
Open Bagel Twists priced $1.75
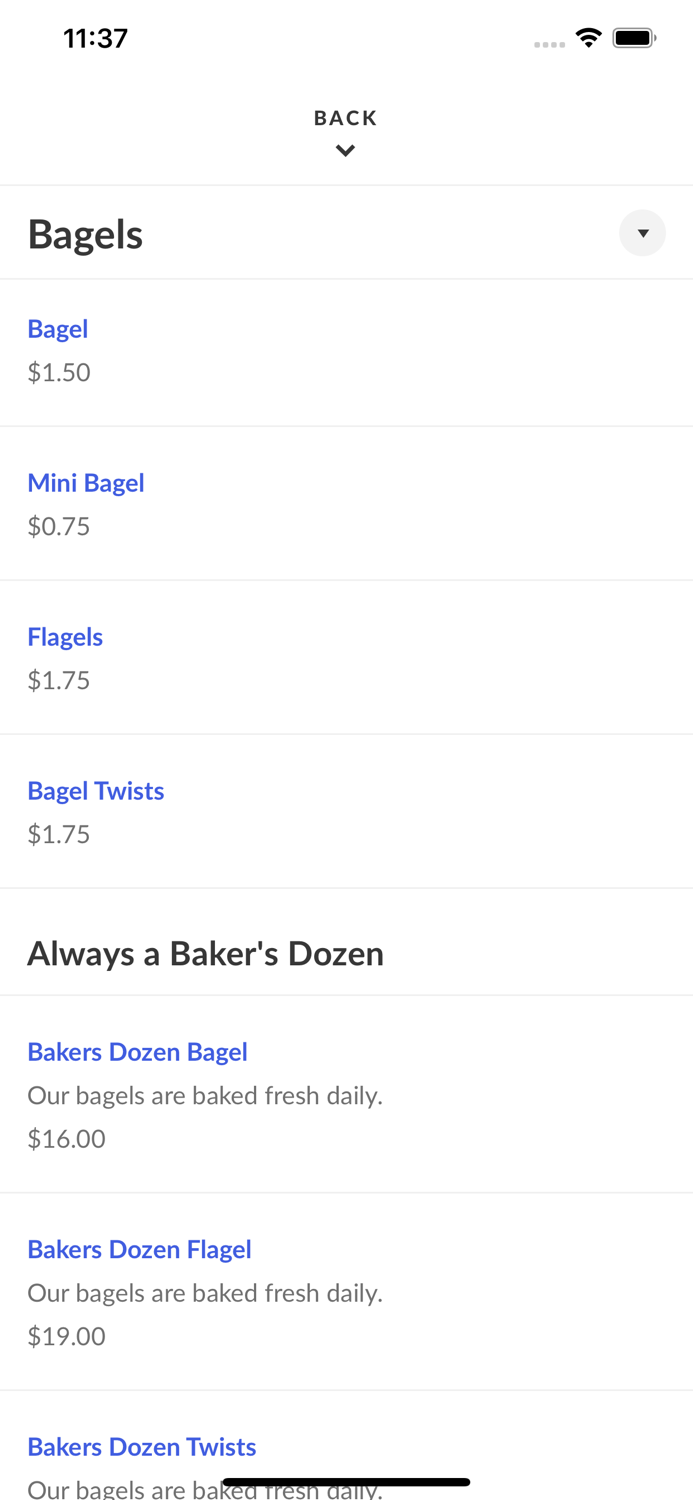coord(95,790)
